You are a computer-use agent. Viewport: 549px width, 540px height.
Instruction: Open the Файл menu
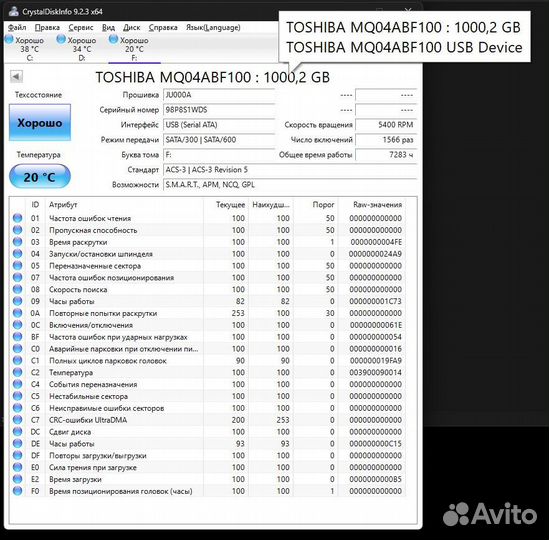click(x=17, y=27)
